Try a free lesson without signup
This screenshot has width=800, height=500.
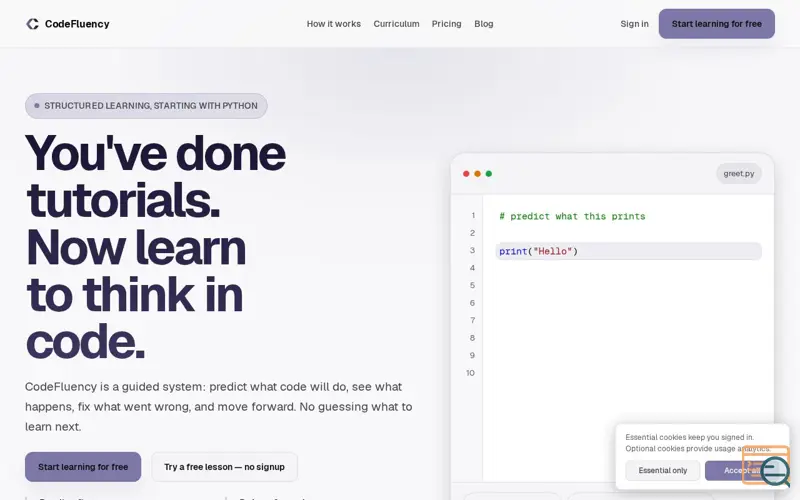tap(224, 467)
